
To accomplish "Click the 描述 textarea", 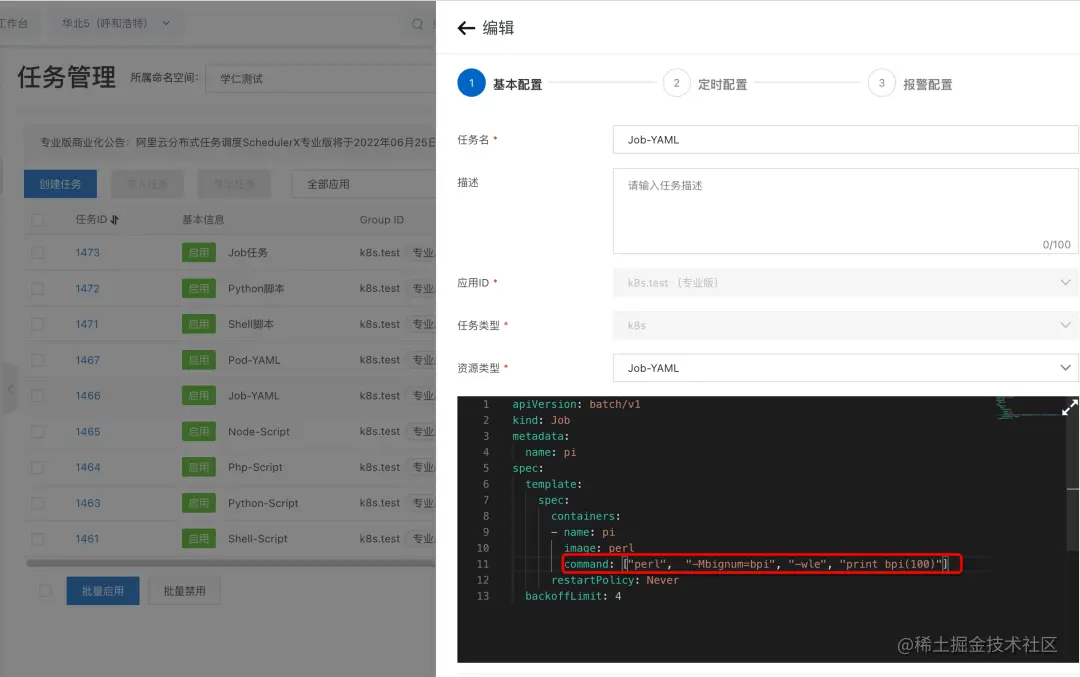I will click(845, 211).
